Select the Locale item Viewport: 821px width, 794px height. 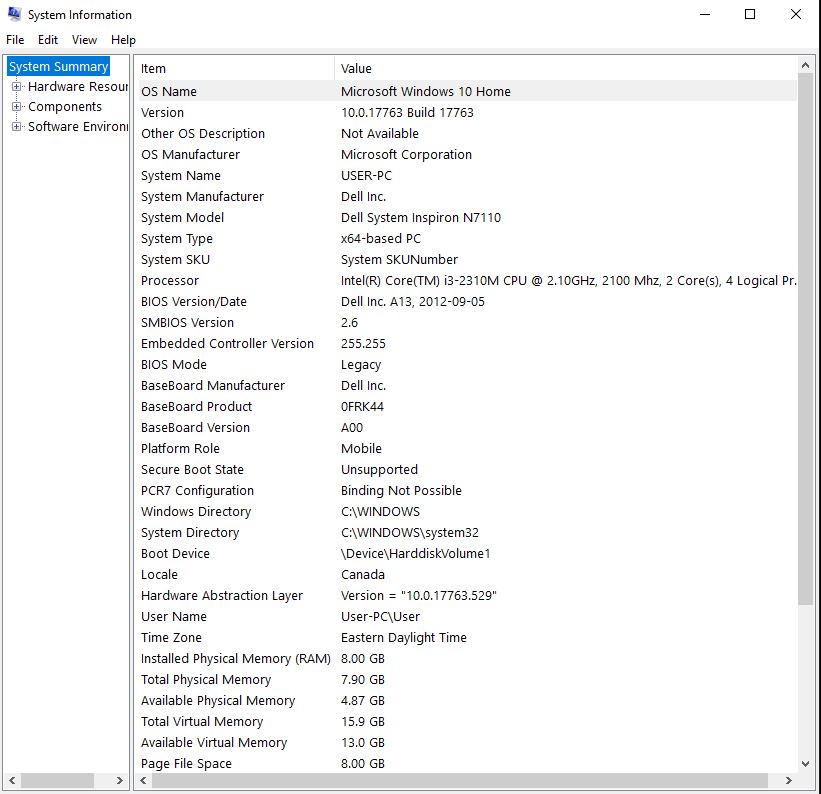(159, 574)
